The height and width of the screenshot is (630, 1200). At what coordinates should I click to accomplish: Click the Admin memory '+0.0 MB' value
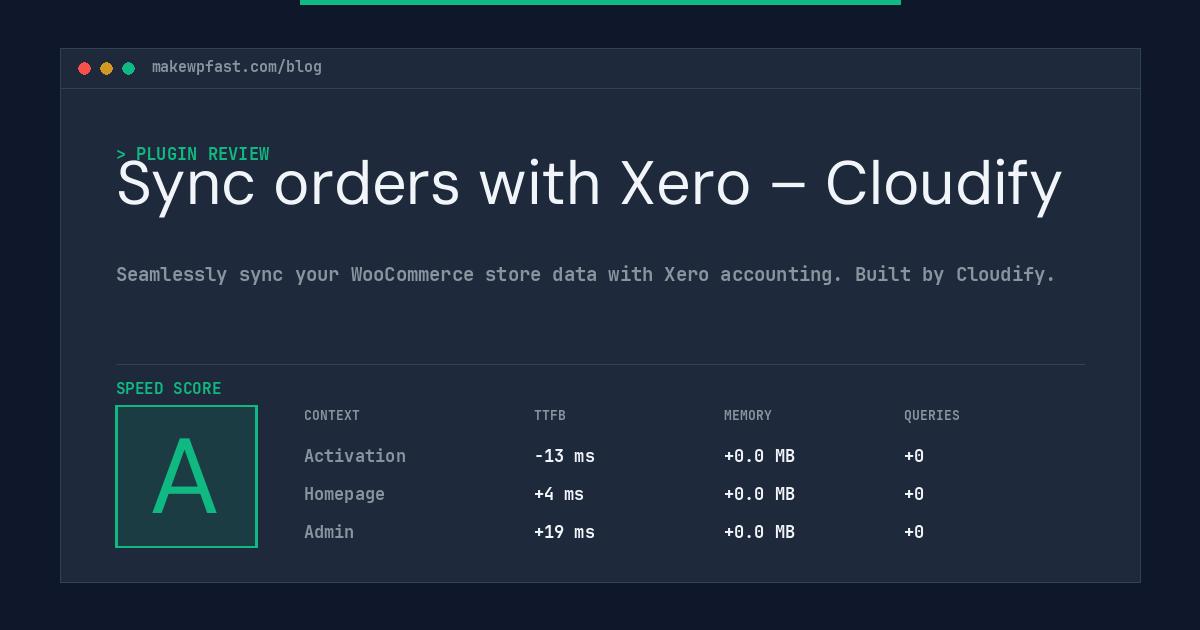tap(759, 532)
